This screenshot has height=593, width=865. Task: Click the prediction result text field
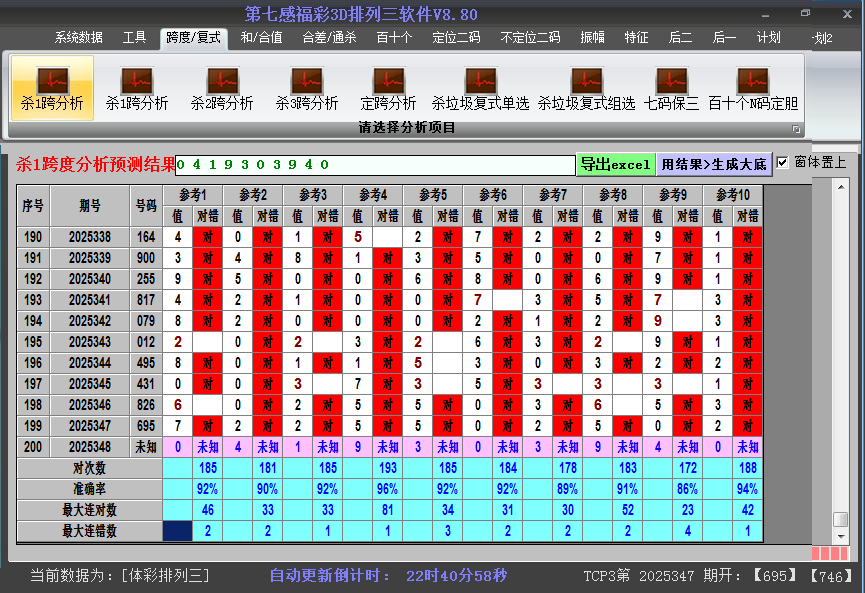point(375,165)
